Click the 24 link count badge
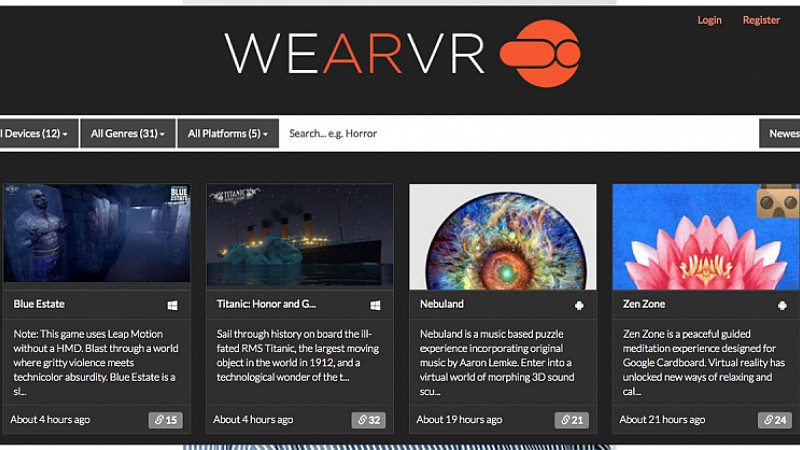The height and width of the screenshot is (450, 800). pos(774,420)
